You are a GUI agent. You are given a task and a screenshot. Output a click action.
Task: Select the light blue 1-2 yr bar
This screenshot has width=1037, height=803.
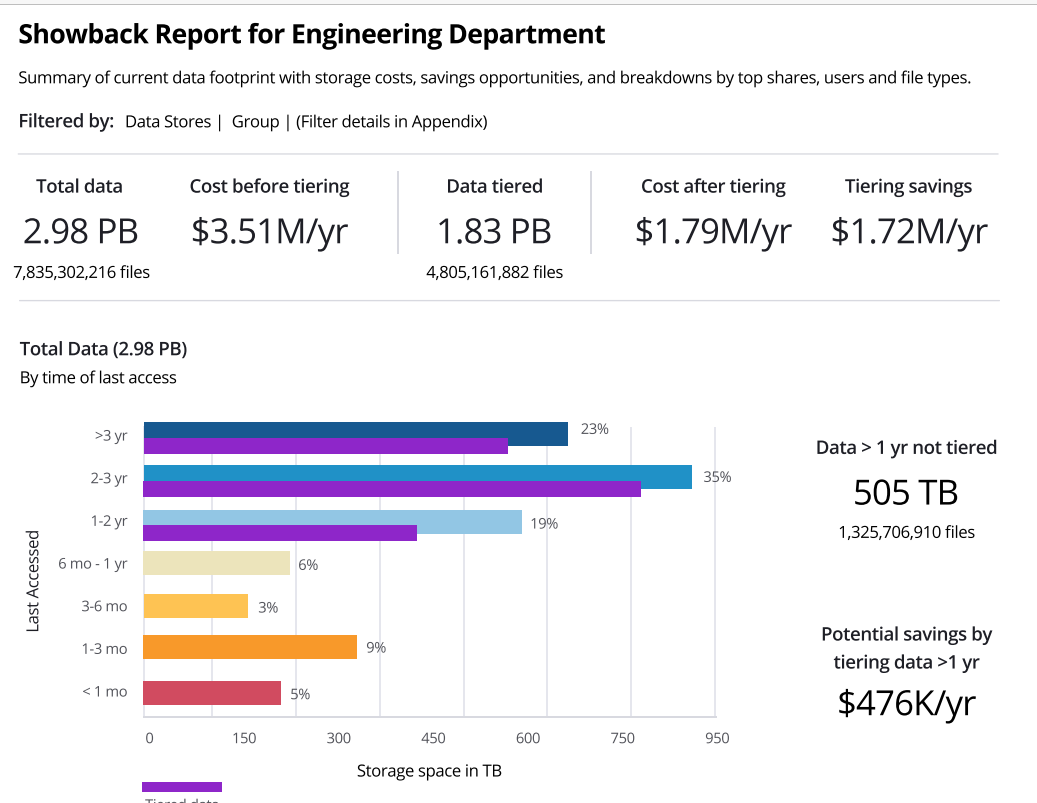click(332, 519)
